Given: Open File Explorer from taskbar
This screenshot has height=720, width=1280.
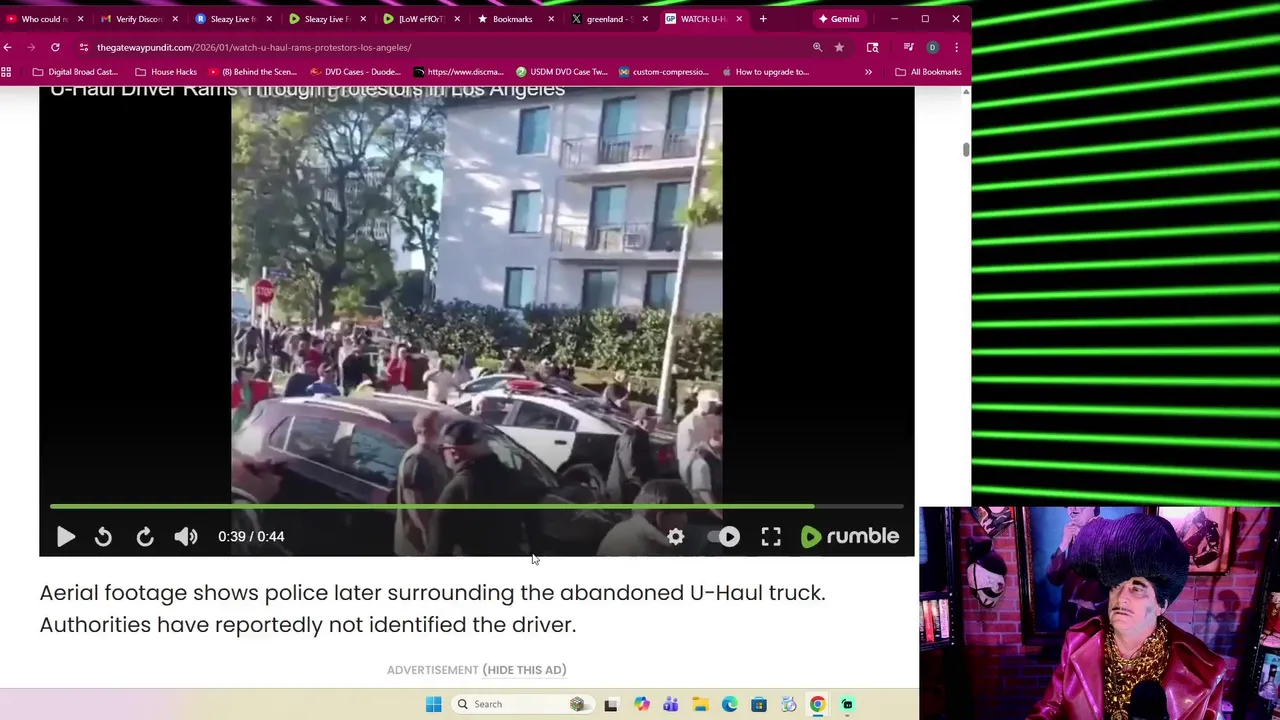Looking at the screenshot, I should pos(700,704).
